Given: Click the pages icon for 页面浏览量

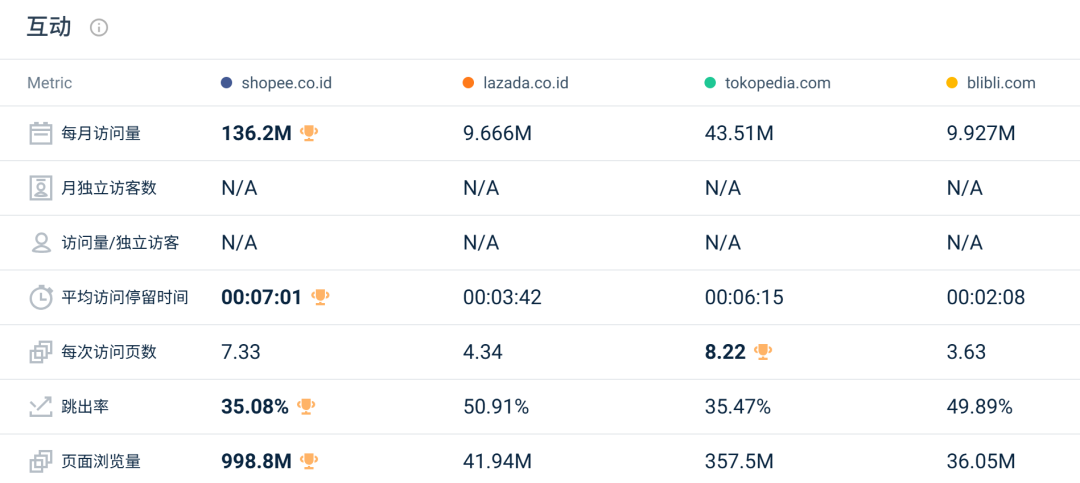Looking at the screenshot, I should coord(41,461).
